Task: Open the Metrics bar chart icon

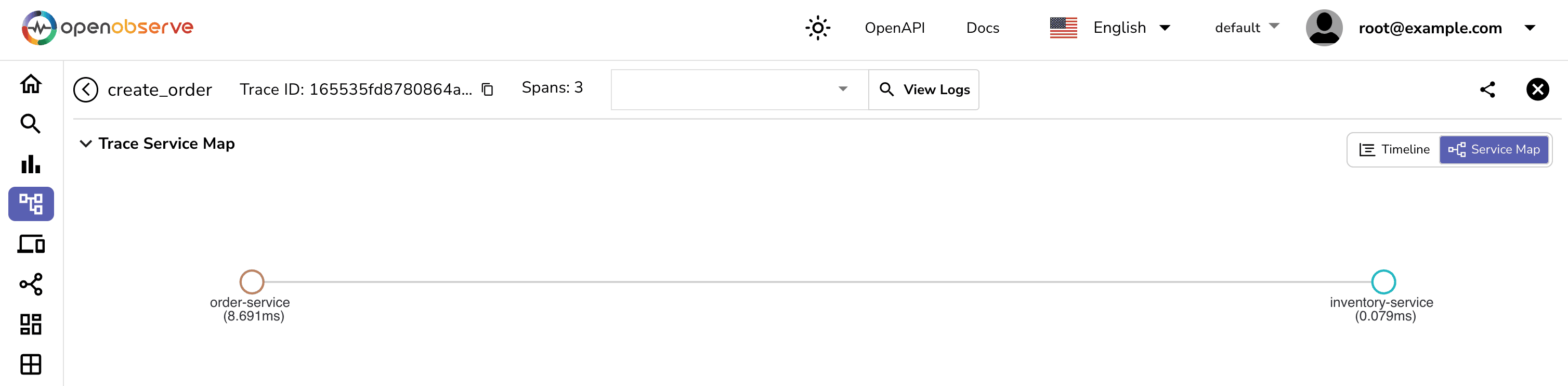Action: [x=31, y=164]
